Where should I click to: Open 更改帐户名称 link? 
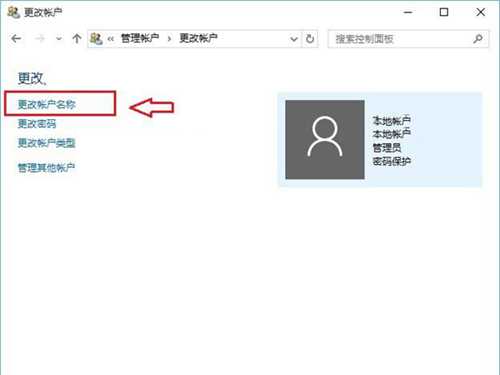[47, 104]
